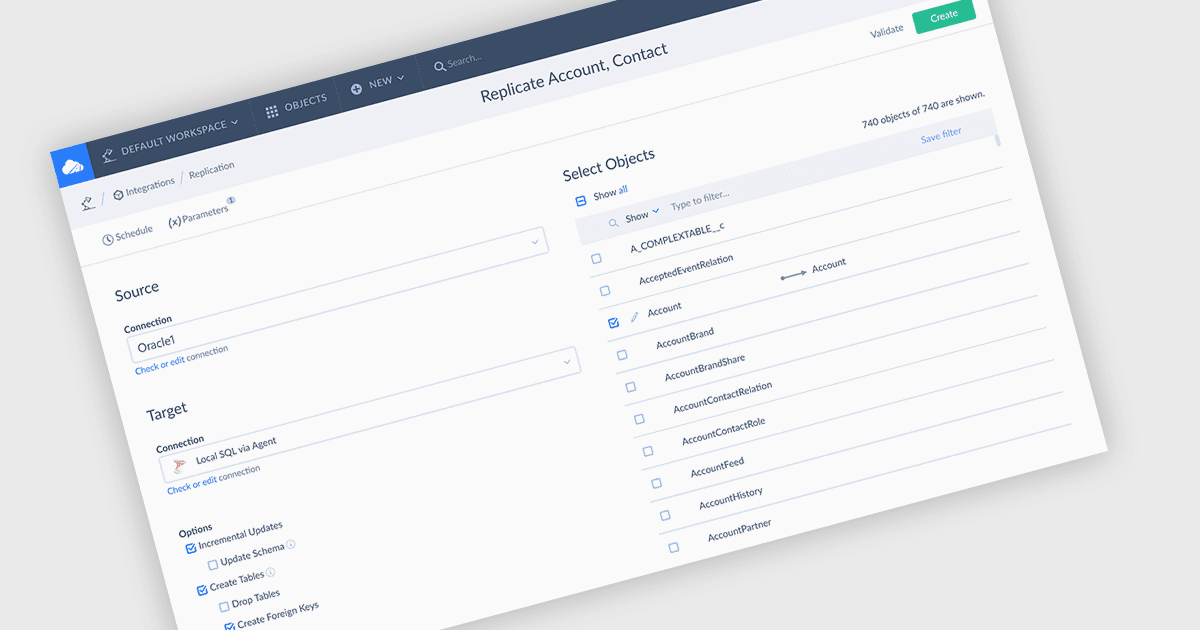The image size is (1200, 630).
Task: Click the Show all link
Action: pyautogui.click(x=610, y=193)
